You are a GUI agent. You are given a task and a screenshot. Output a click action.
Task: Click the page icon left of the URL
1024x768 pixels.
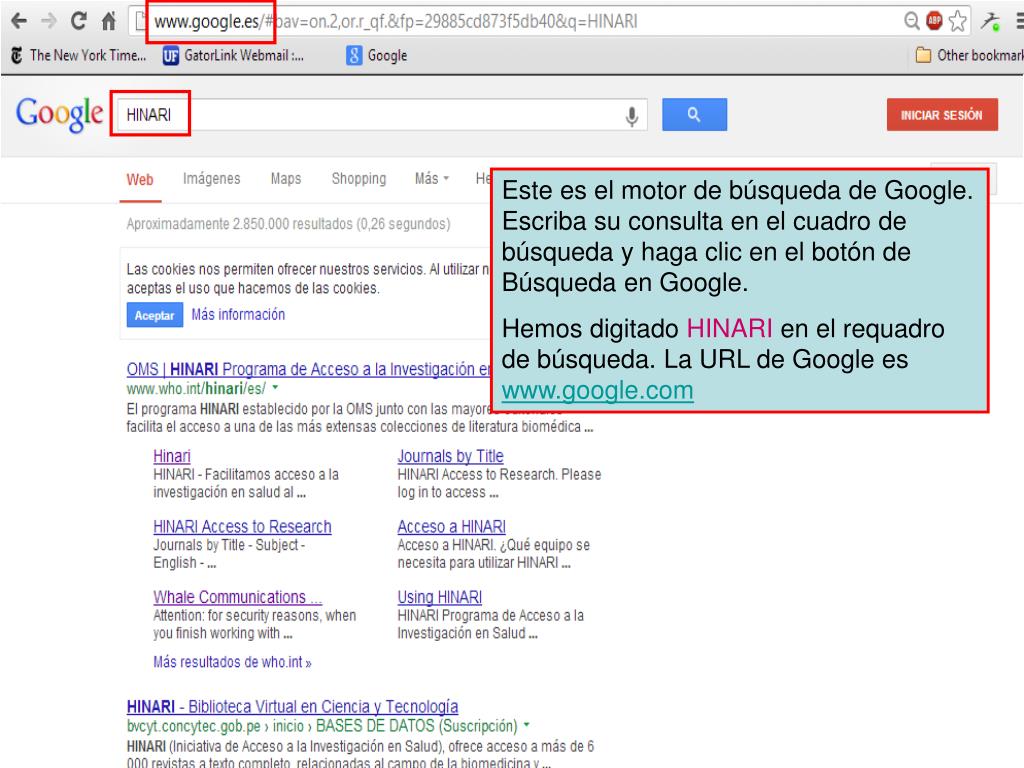[x=140, y=22]
